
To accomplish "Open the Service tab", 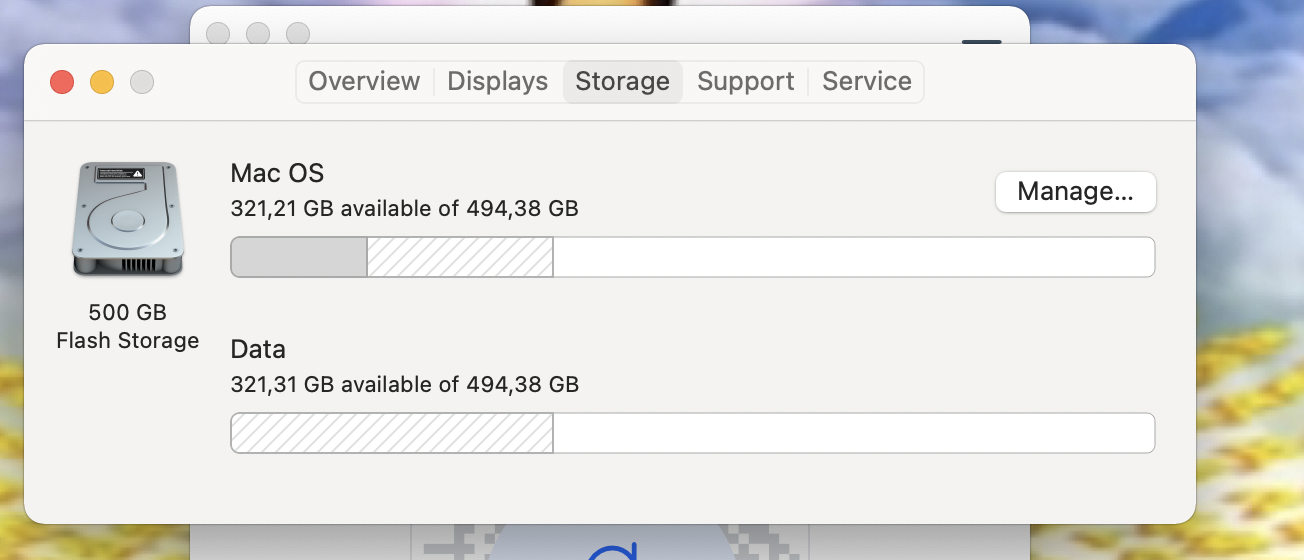I will (867, 82).
